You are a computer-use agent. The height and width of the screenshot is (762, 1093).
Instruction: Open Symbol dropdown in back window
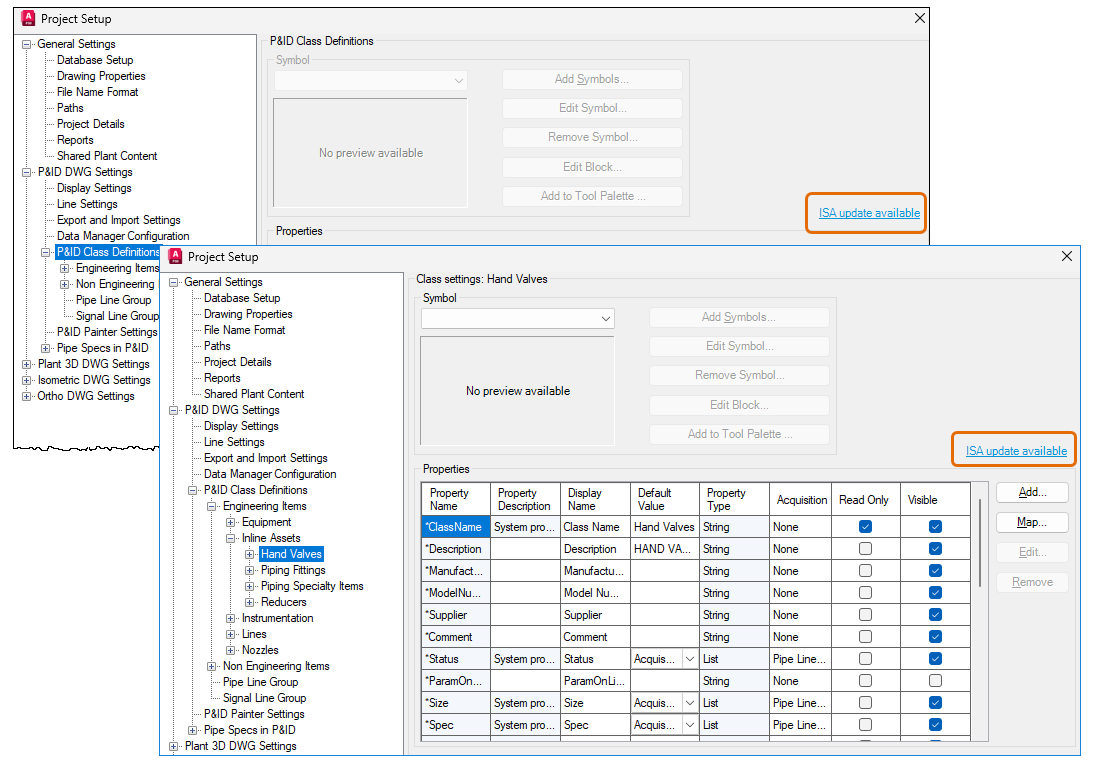tap(459, 81)
